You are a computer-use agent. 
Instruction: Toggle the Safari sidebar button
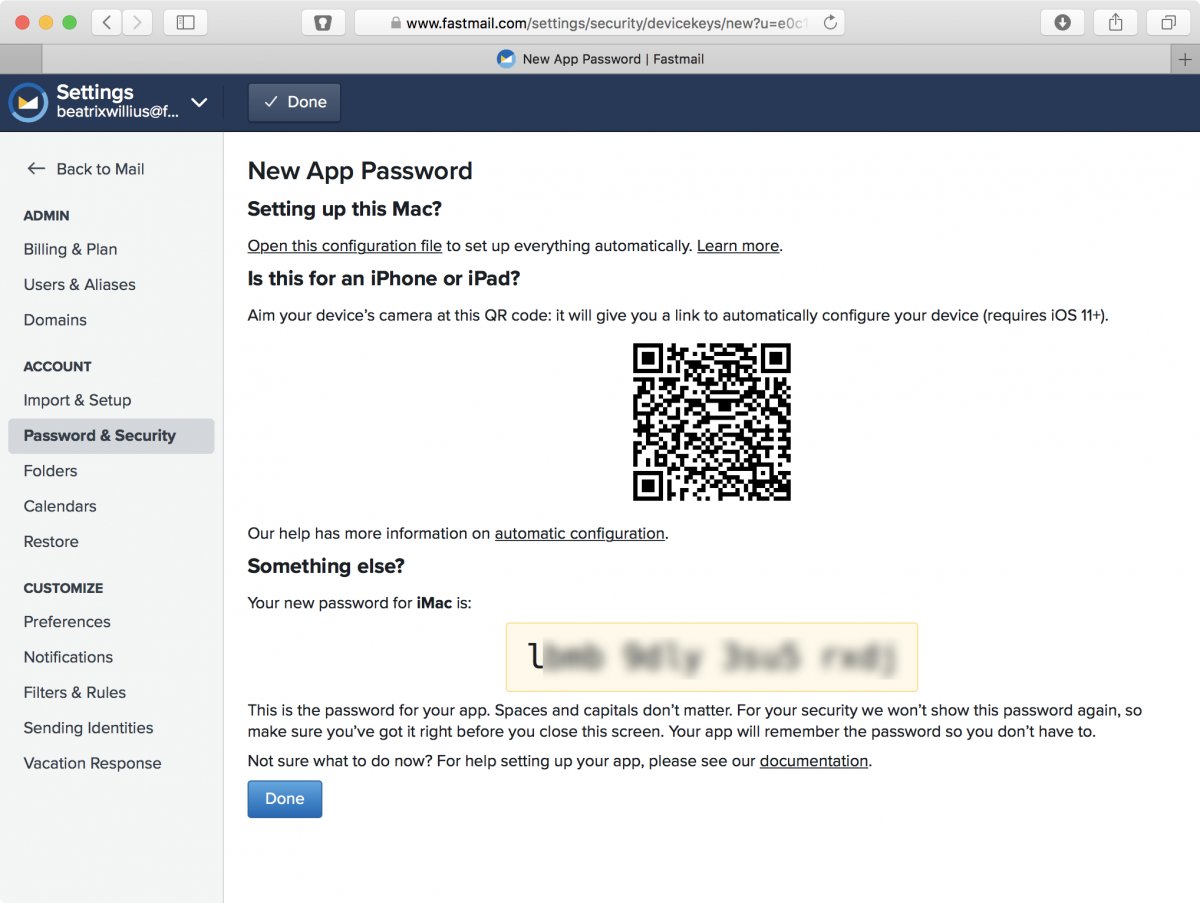tap(185, 22)
